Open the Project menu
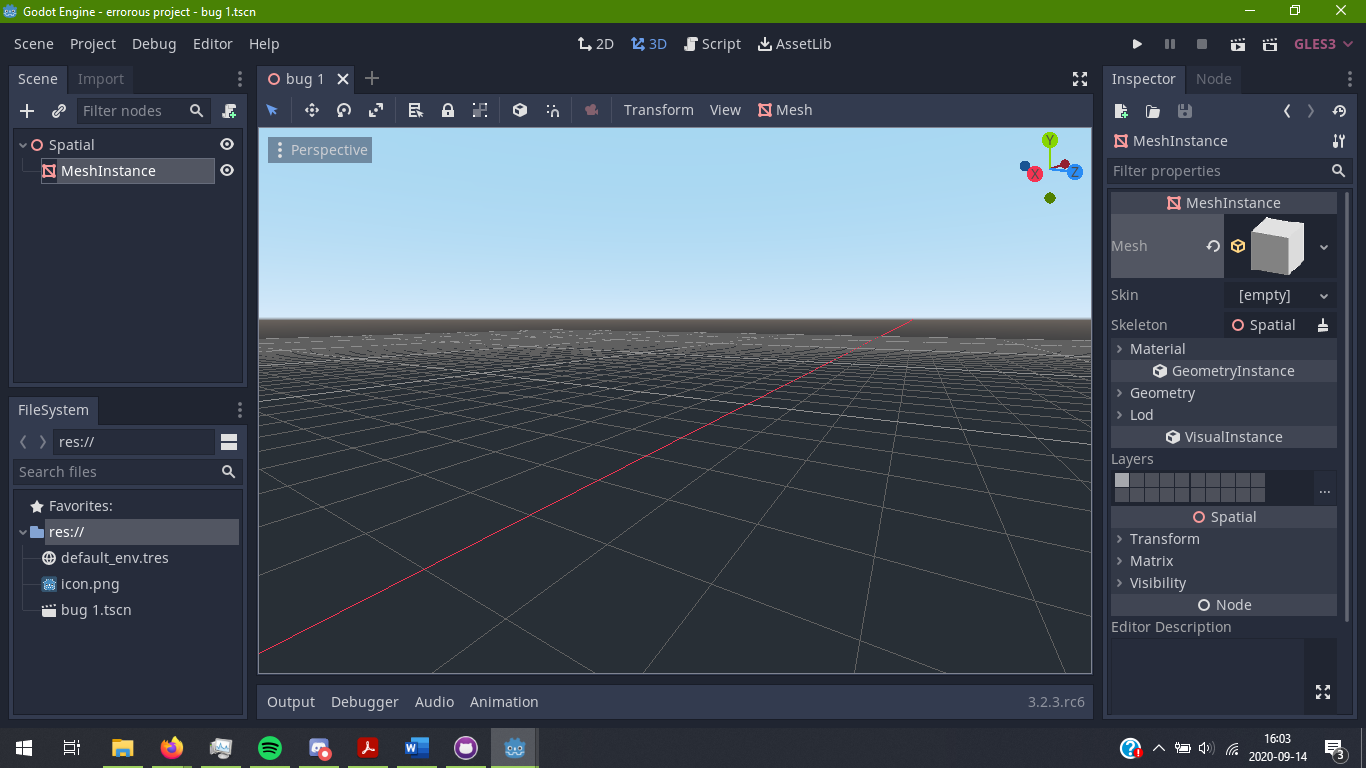Screen dimensions: 1366x768 (92, 44)
